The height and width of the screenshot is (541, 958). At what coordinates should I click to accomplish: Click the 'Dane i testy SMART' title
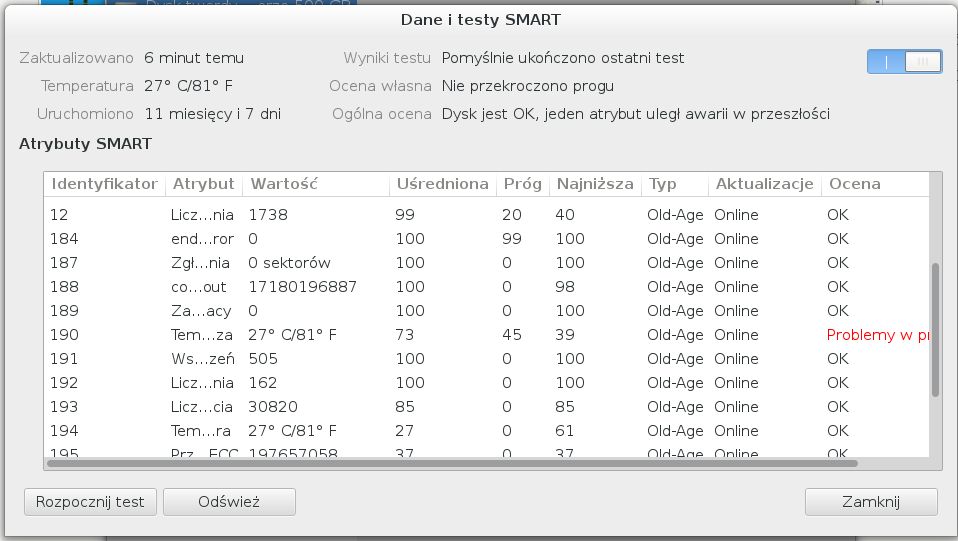click(x=480, y=20)
